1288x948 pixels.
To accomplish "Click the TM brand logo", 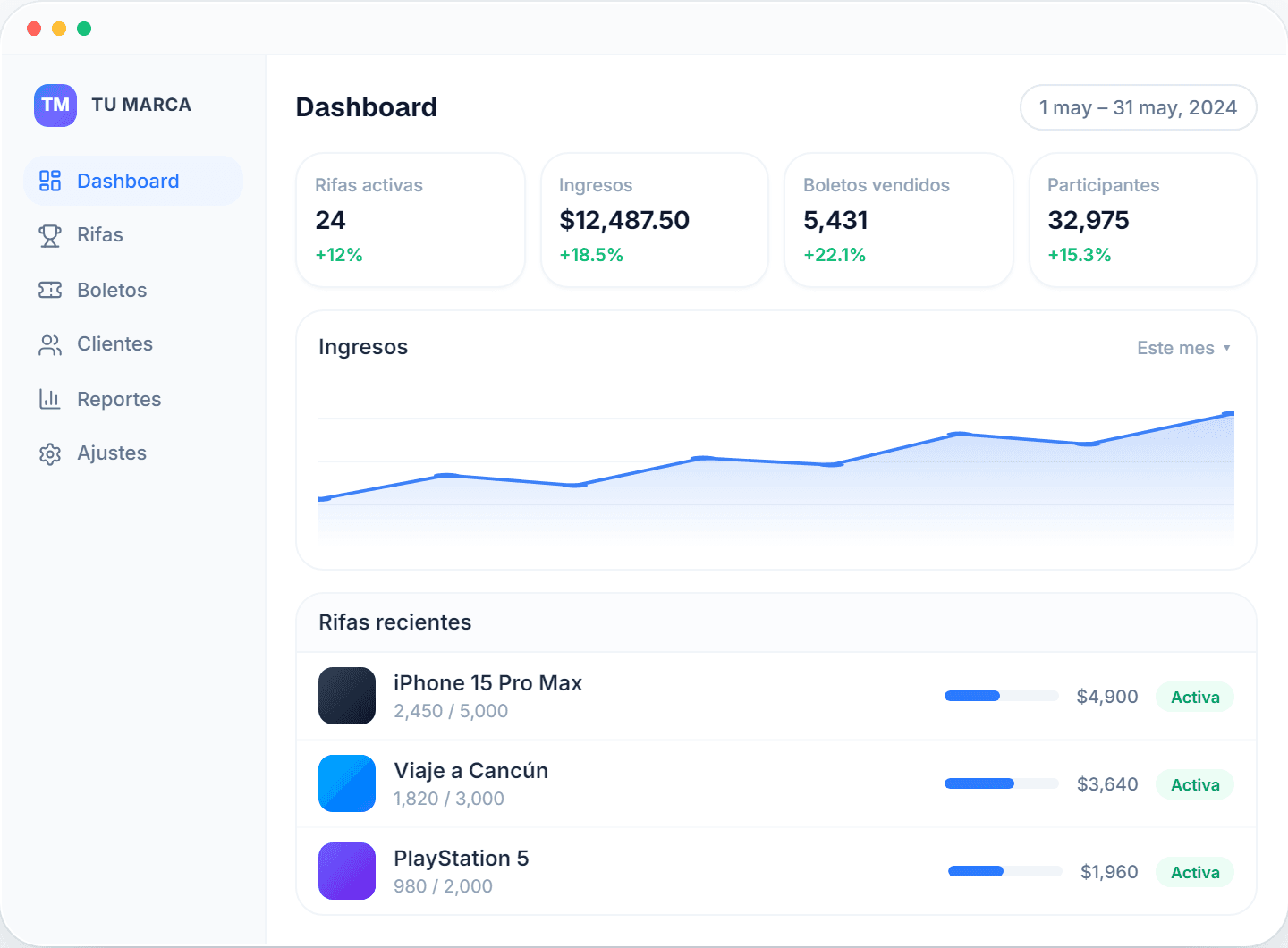I will click(55, 105).
